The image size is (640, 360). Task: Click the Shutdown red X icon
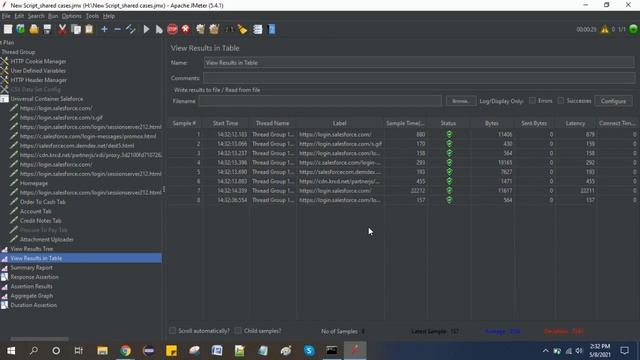tap(186, 29)
